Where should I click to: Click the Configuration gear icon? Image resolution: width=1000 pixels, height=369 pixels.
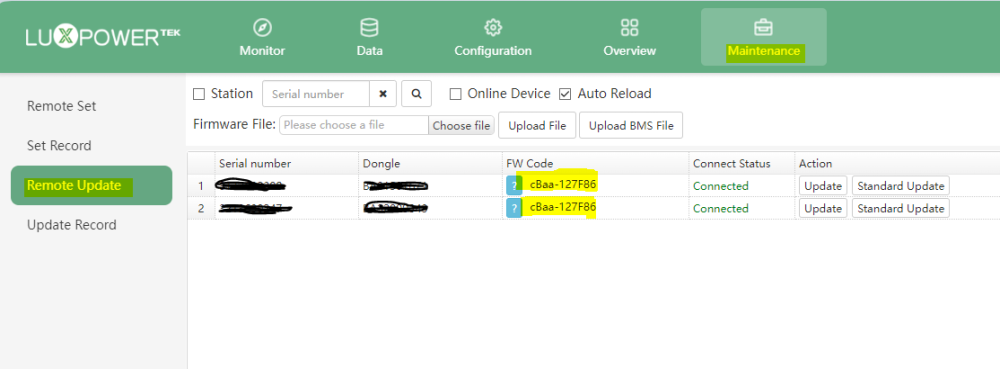click(492, 28)
